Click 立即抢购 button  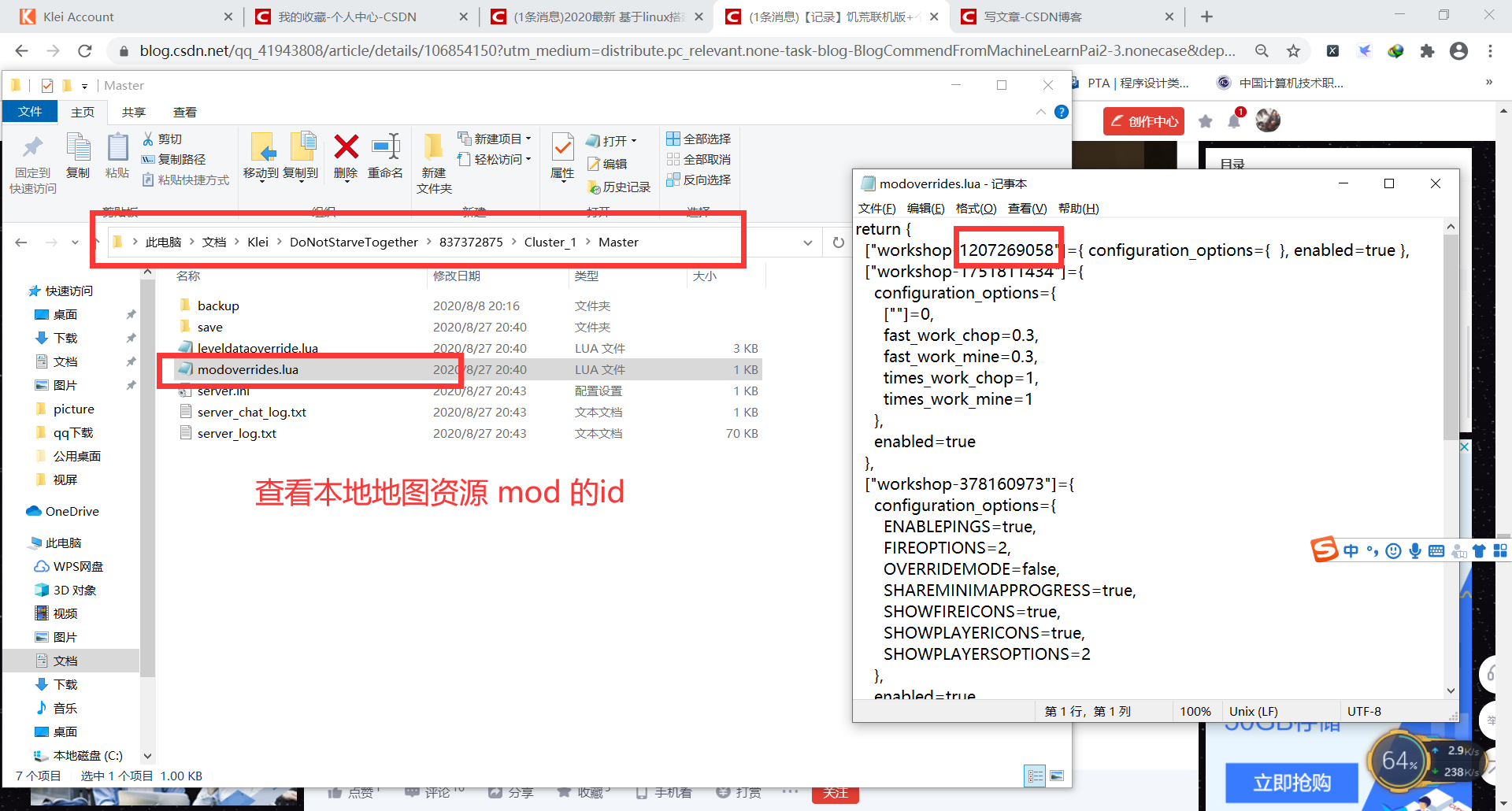point(1291,783)
